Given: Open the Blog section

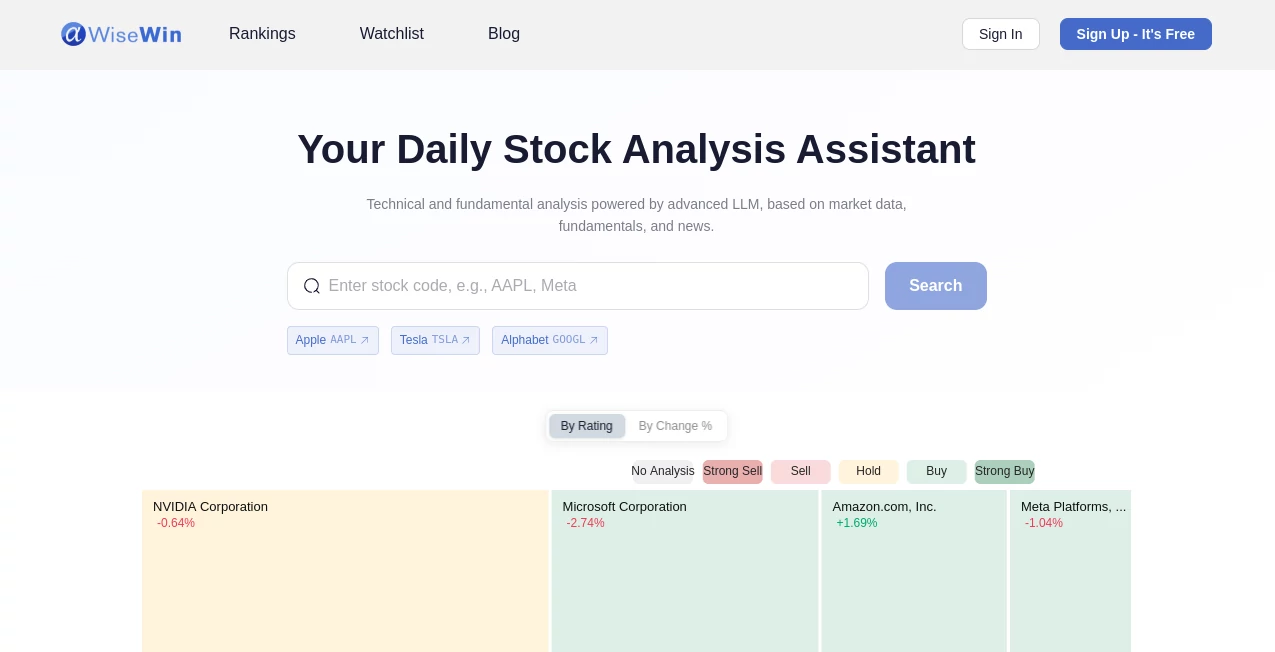Looking at the screenshot, I should pyautogui.click(x=504, y=34).
